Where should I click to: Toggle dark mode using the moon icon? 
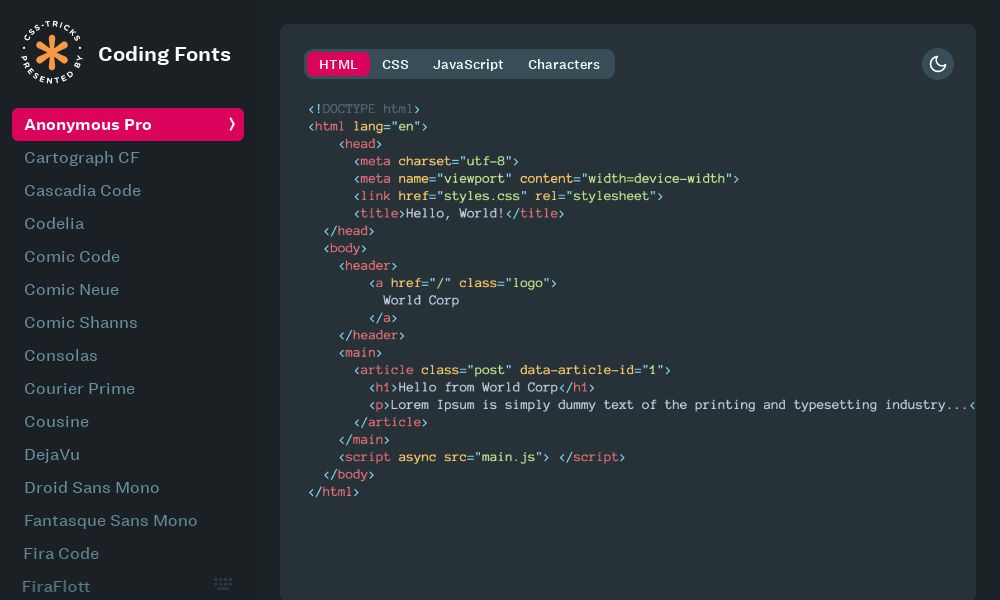tap(938, 64)
